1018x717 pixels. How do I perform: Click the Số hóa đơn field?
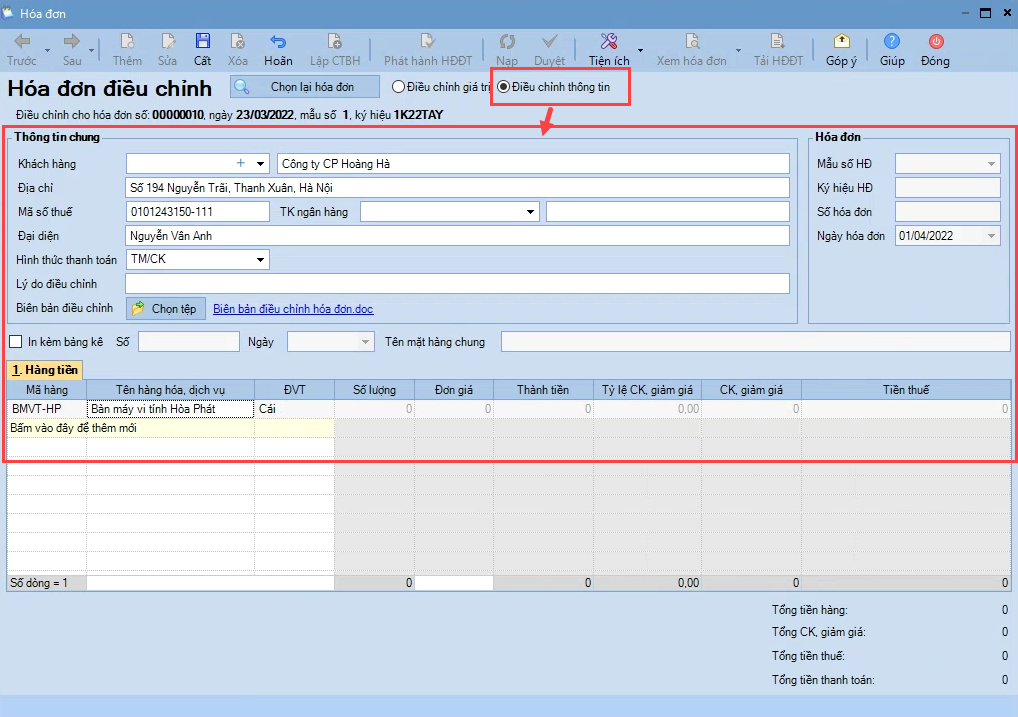coord(948,212)
